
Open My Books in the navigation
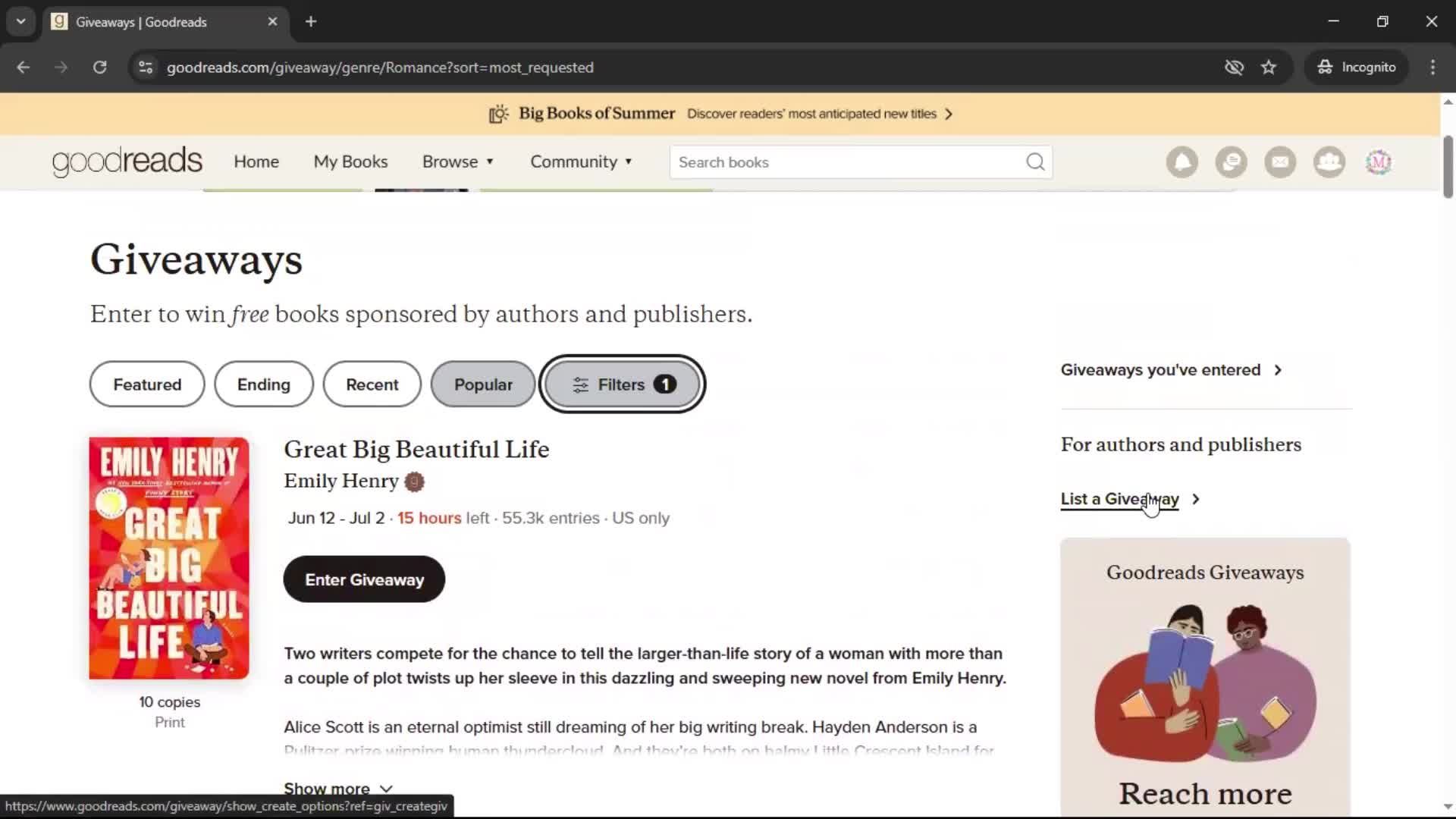[350, 162]
